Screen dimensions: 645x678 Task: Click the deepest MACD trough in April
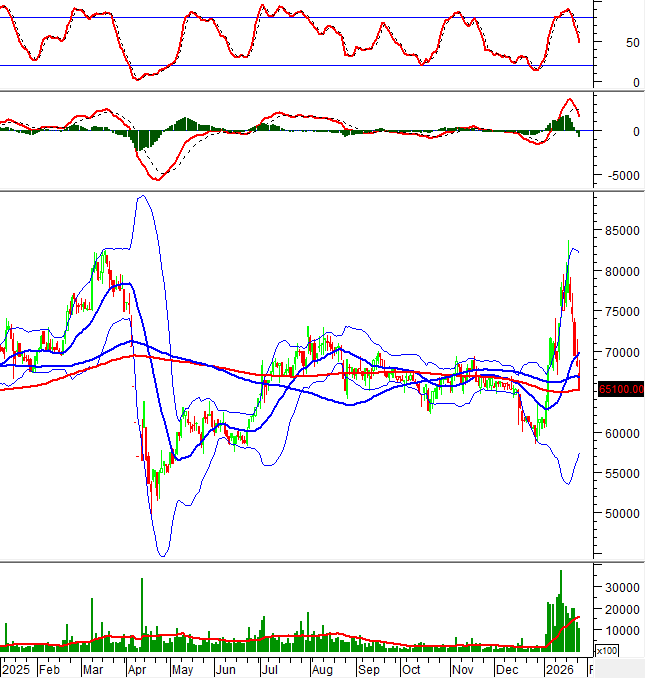[x=156, y=179]
